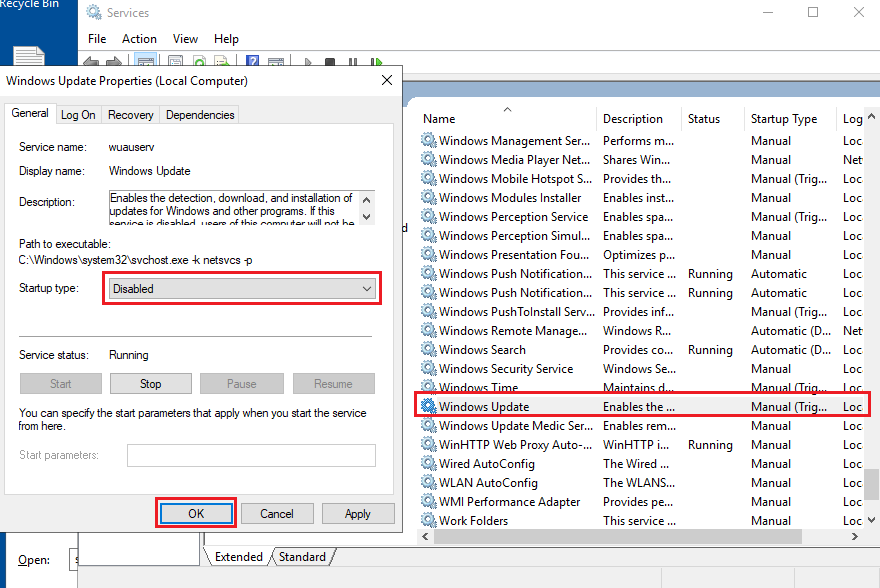The image size is (880, 588).
Task: Sort services by the Name column header
Action: [x=507, y=118]
